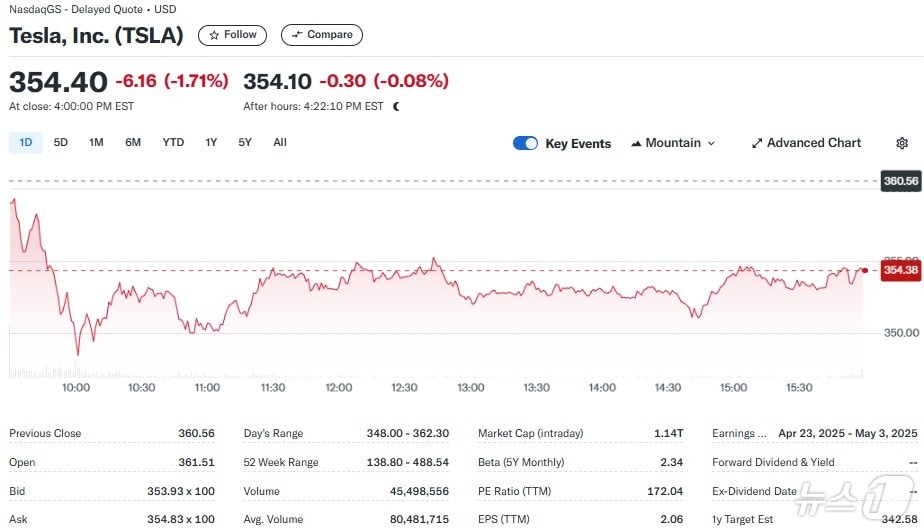Screen dimensions: 924x532
Task: Select the 1M range tab
Action: [x=96, y=142]
